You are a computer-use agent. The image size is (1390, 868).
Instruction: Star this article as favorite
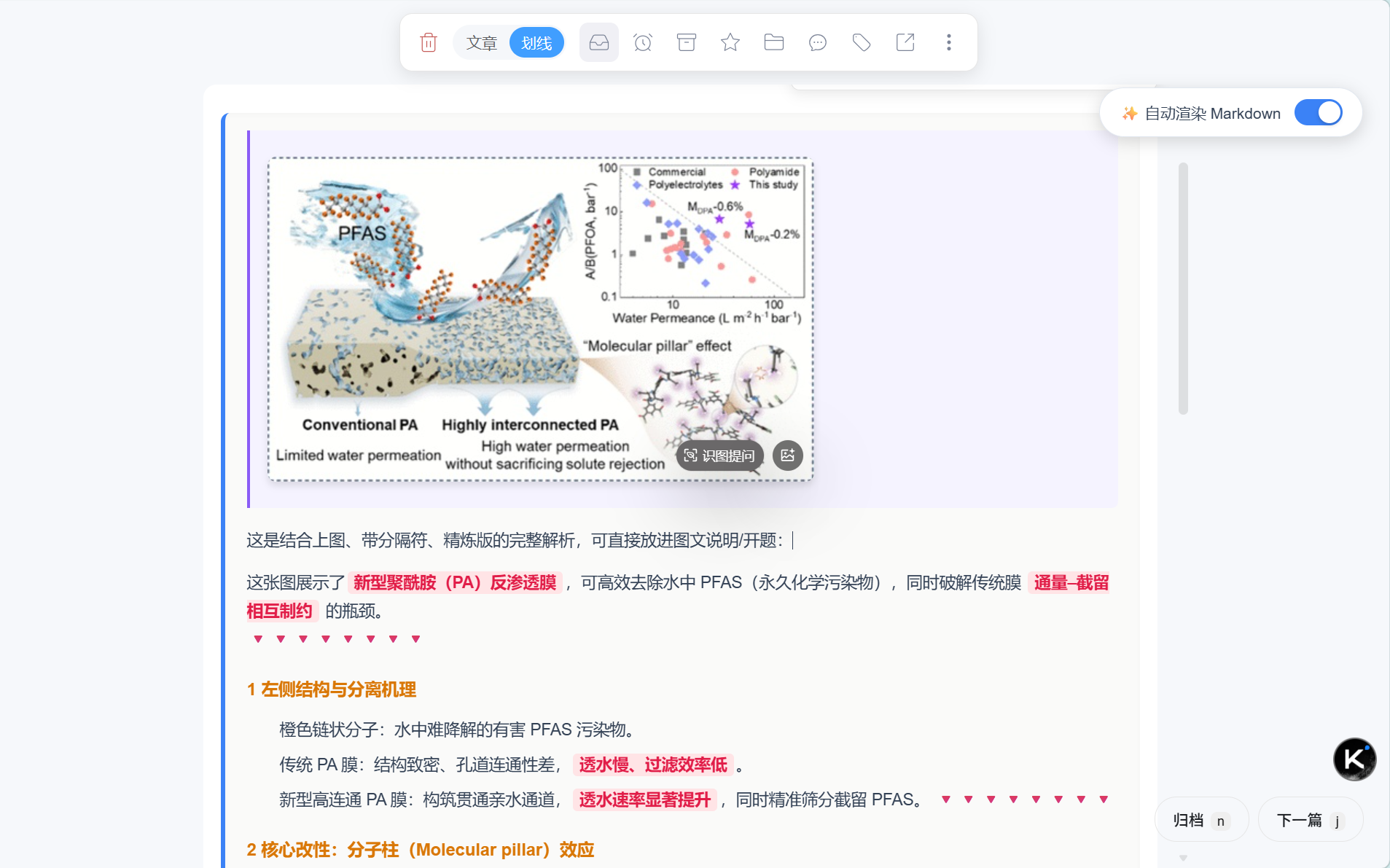[730, 43]
